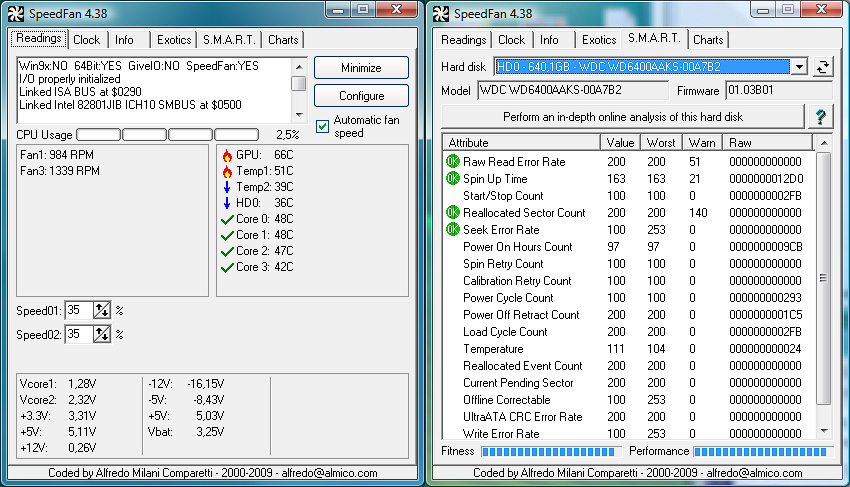
Task: Select the Current Pending Sector row
Action: coord(629,383)
